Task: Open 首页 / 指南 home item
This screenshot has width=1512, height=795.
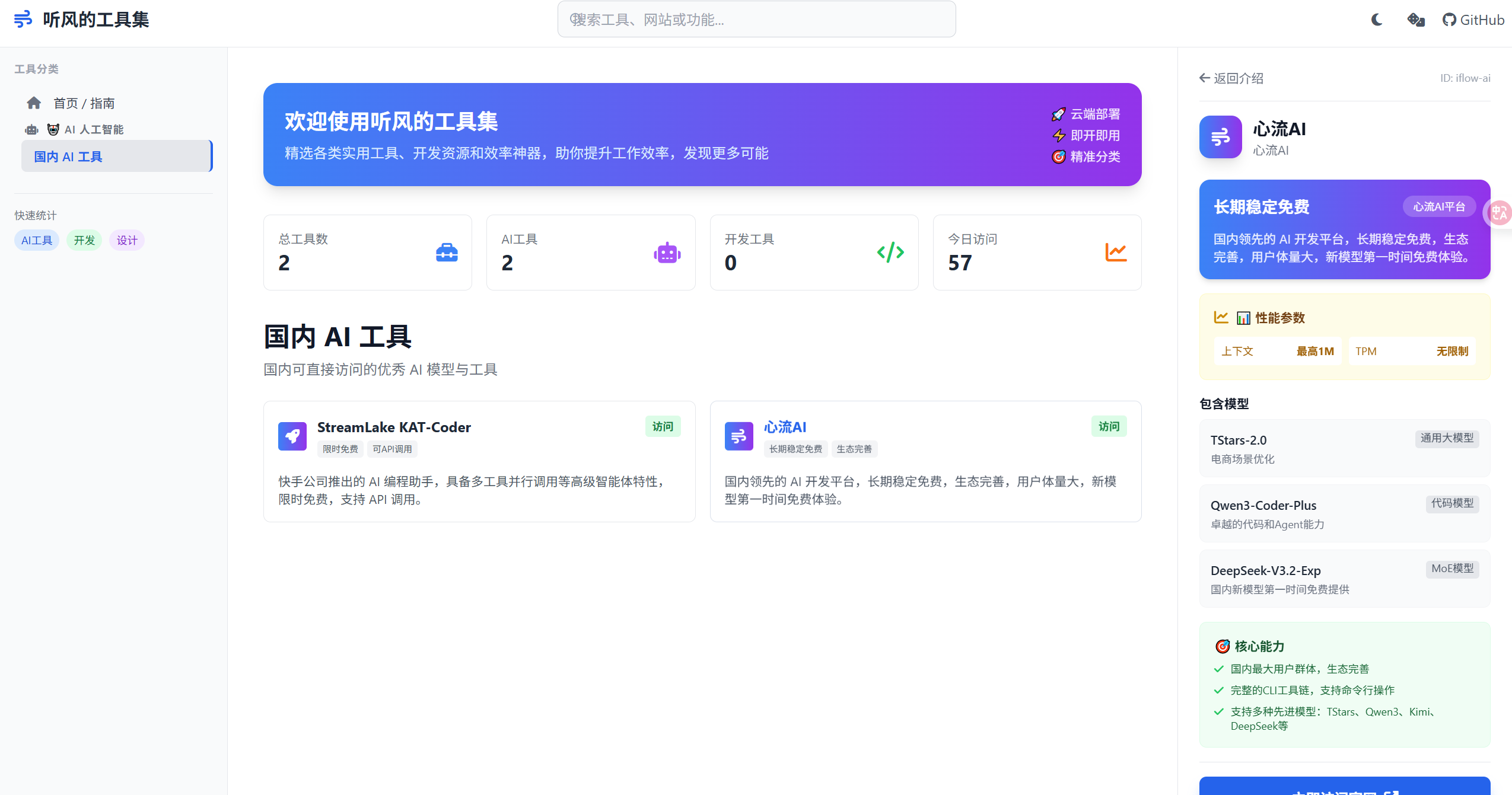Action: [84, 103]
